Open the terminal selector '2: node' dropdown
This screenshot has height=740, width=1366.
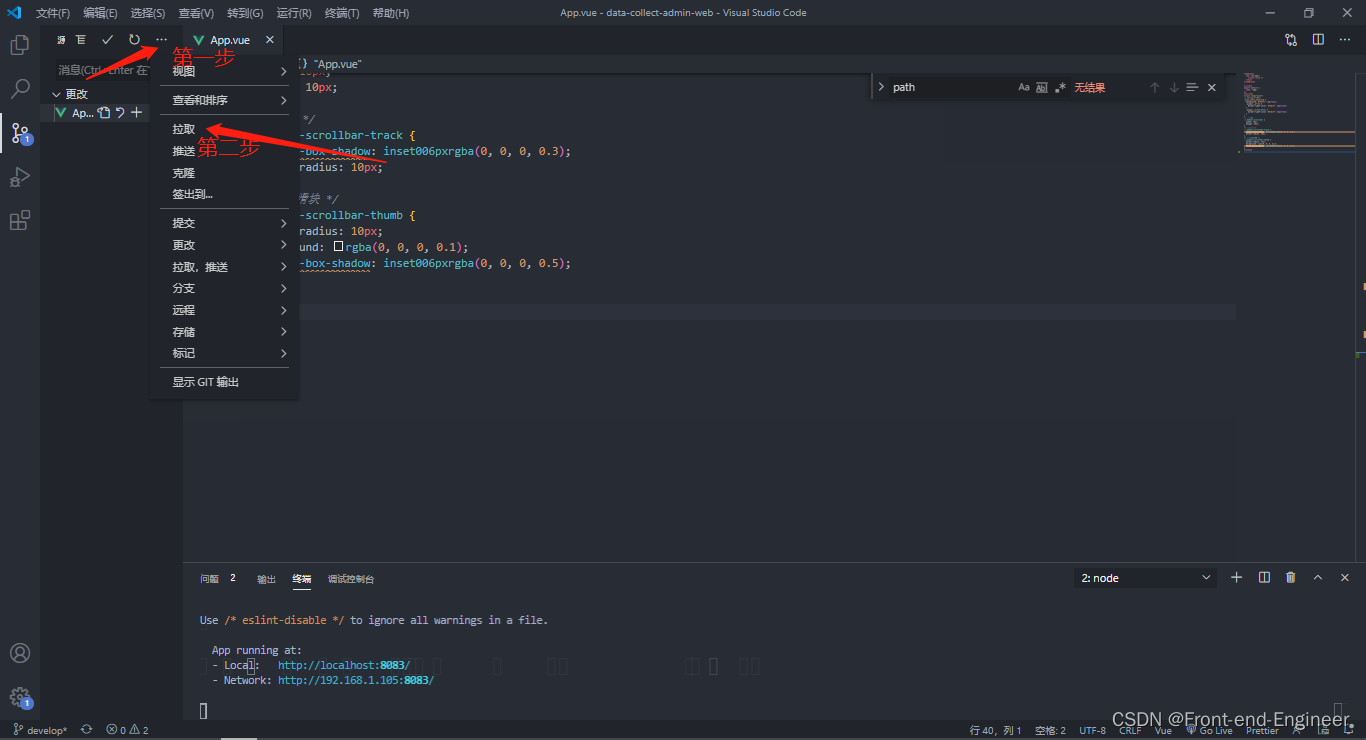(1146, 578)
